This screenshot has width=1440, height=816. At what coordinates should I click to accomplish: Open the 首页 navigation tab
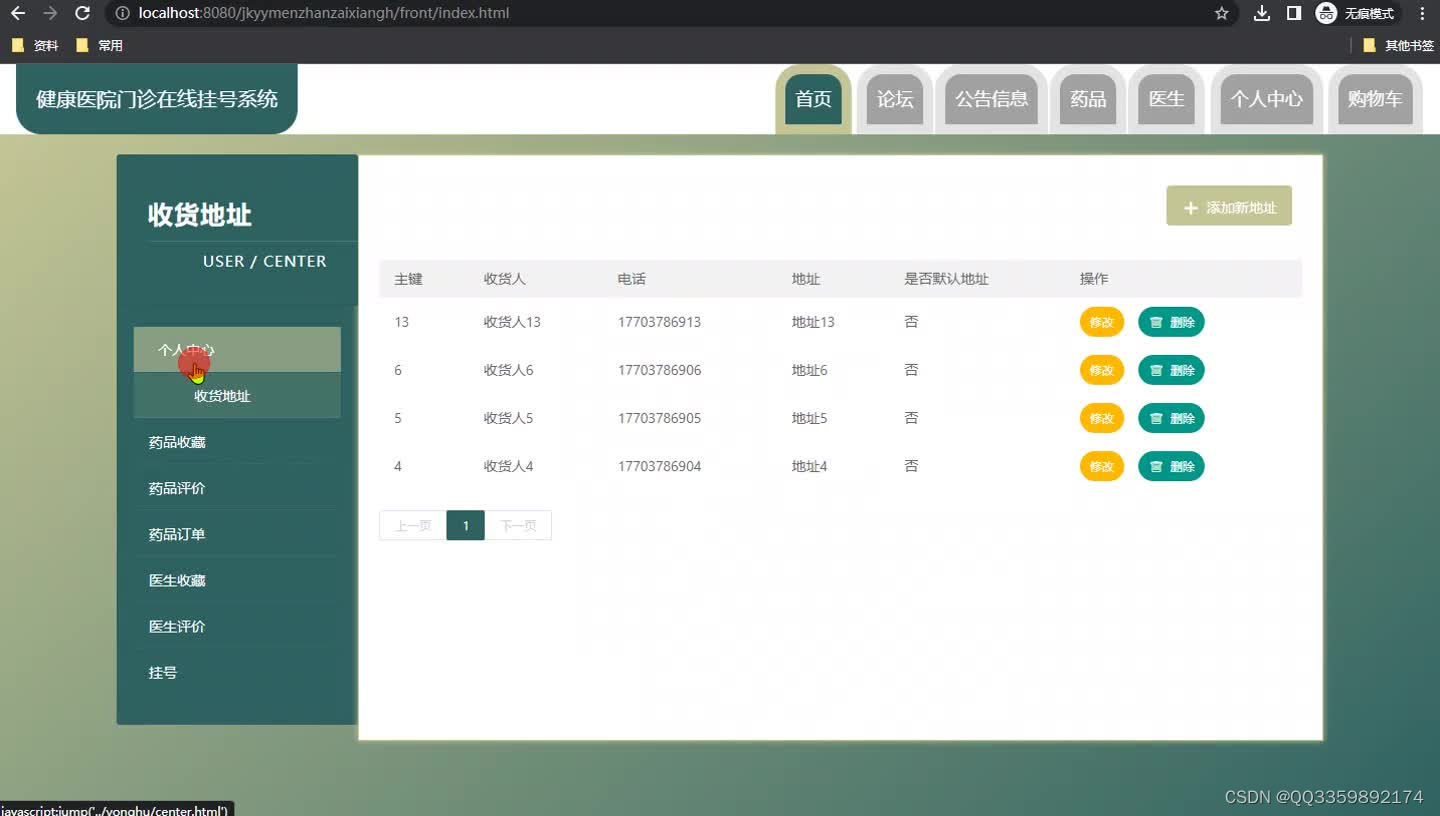(813, 99)
